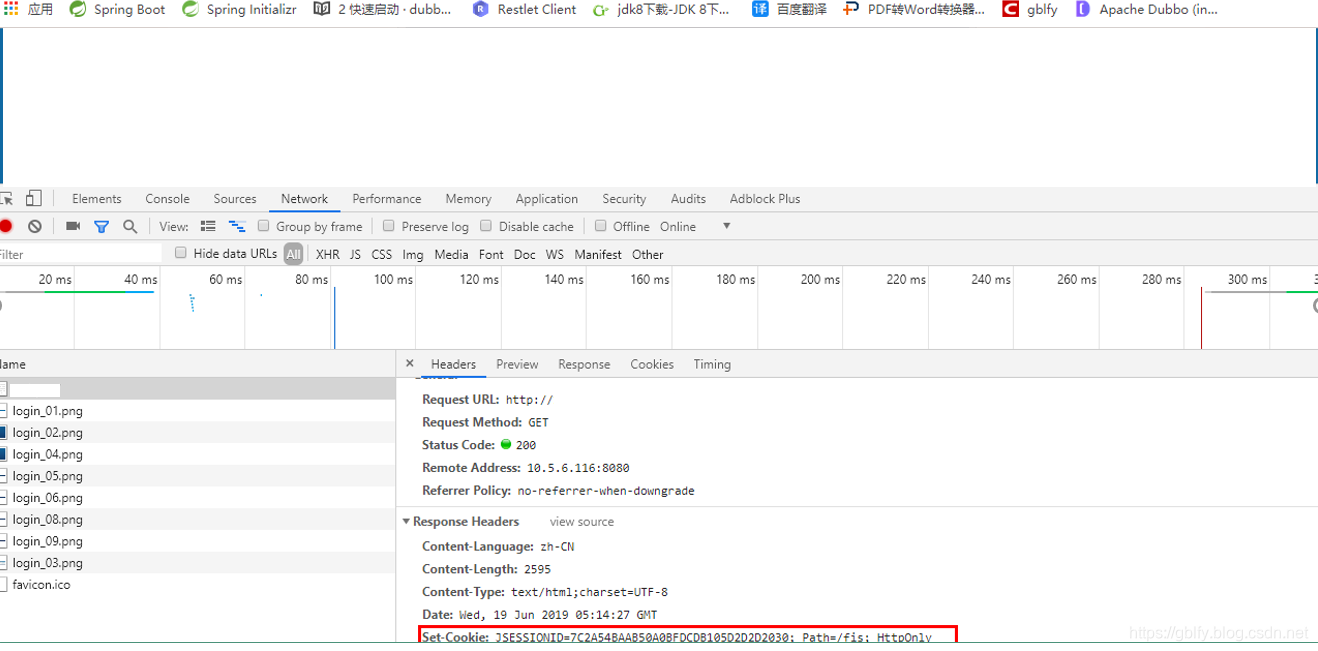
Task: Filter requests by Font
Action: coord(491,255)
